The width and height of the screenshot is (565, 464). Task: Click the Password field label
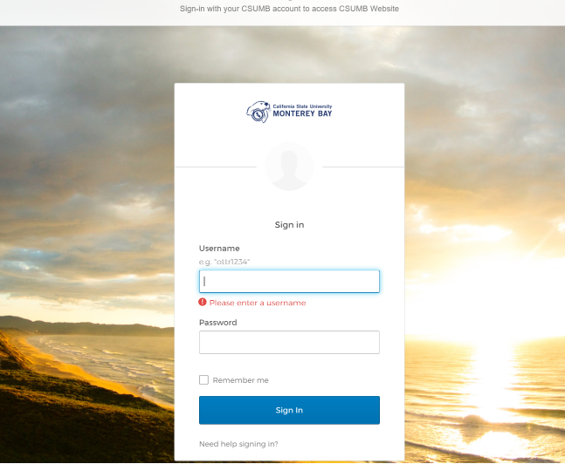click(x=218, y=322)
